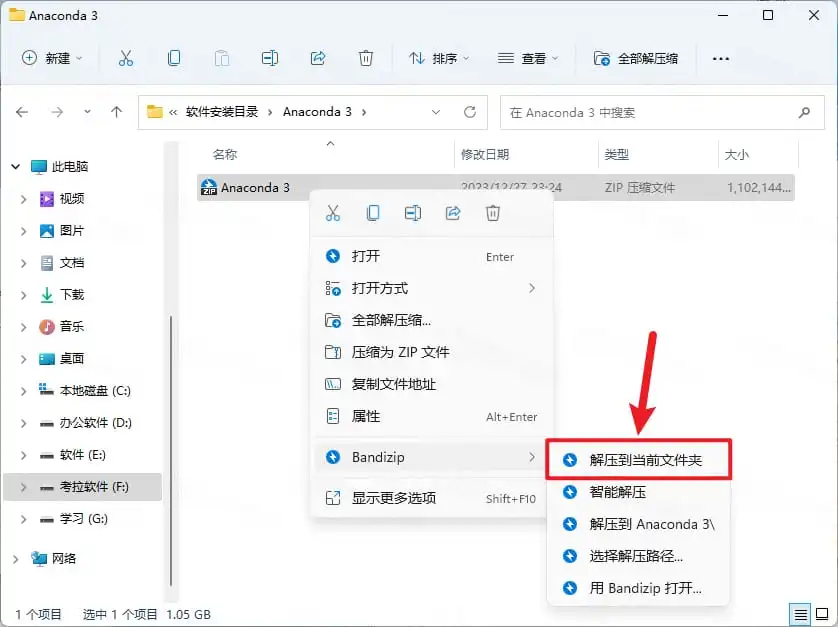Viewport: 838px width, 627px height.
Task: Open the address bar history dropdown chevron
Action: (436, 112)
